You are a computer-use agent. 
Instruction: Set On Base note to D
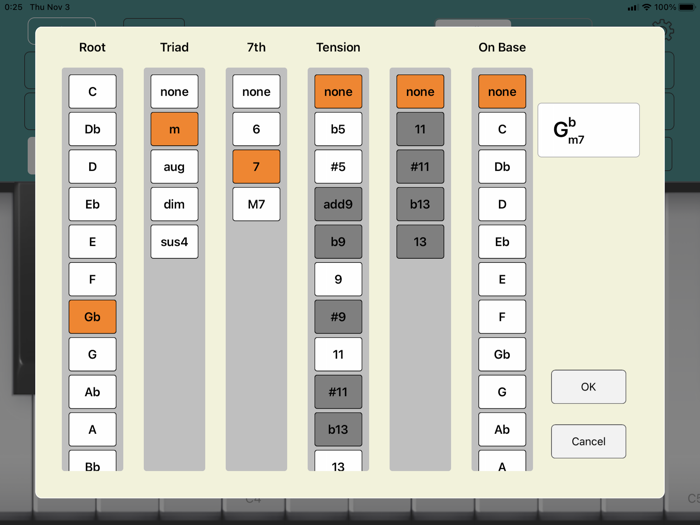[502, 204]
